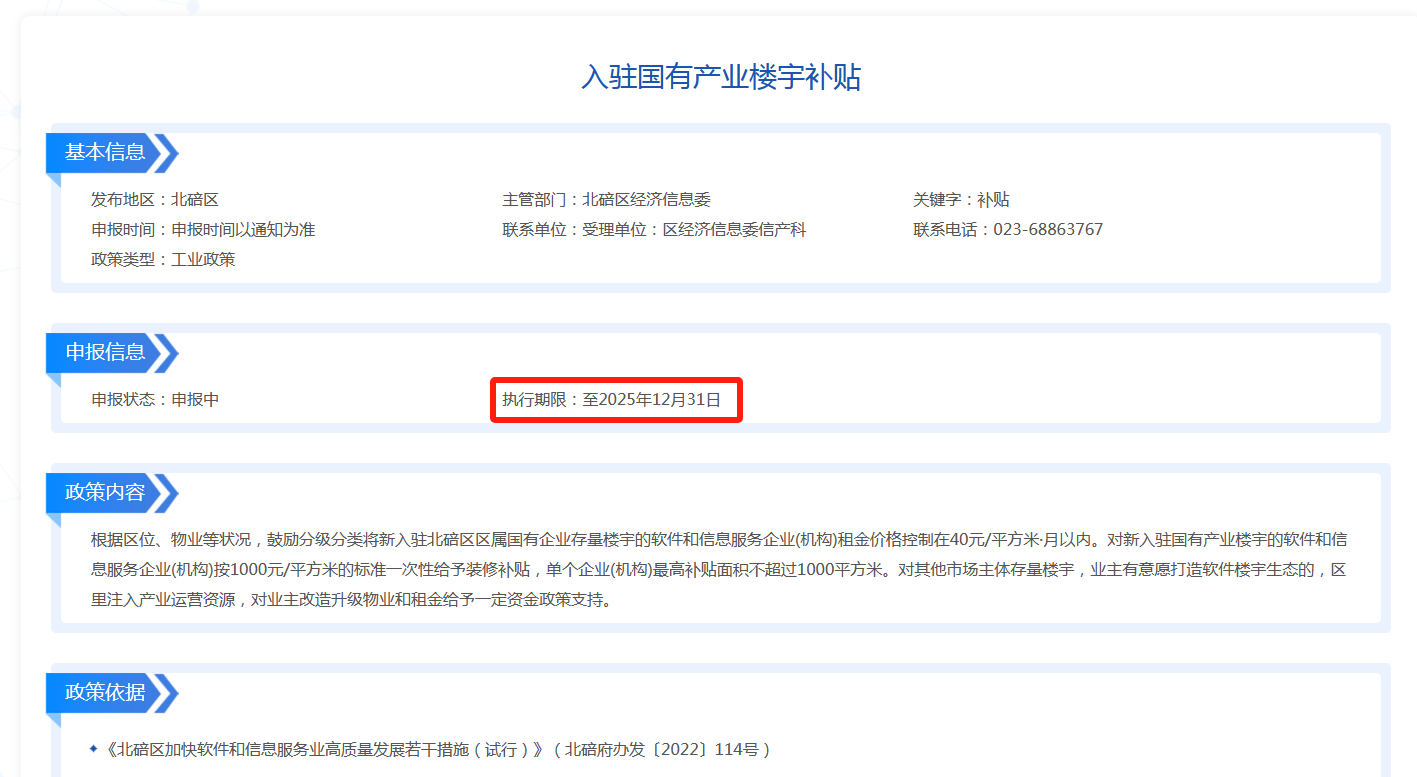Open the 北碚区加快软件和信息服务业高质量发展若干措施 document link
Image resolution: width=1417 pixels, height=777 pixels.
(x=325, y=749)
